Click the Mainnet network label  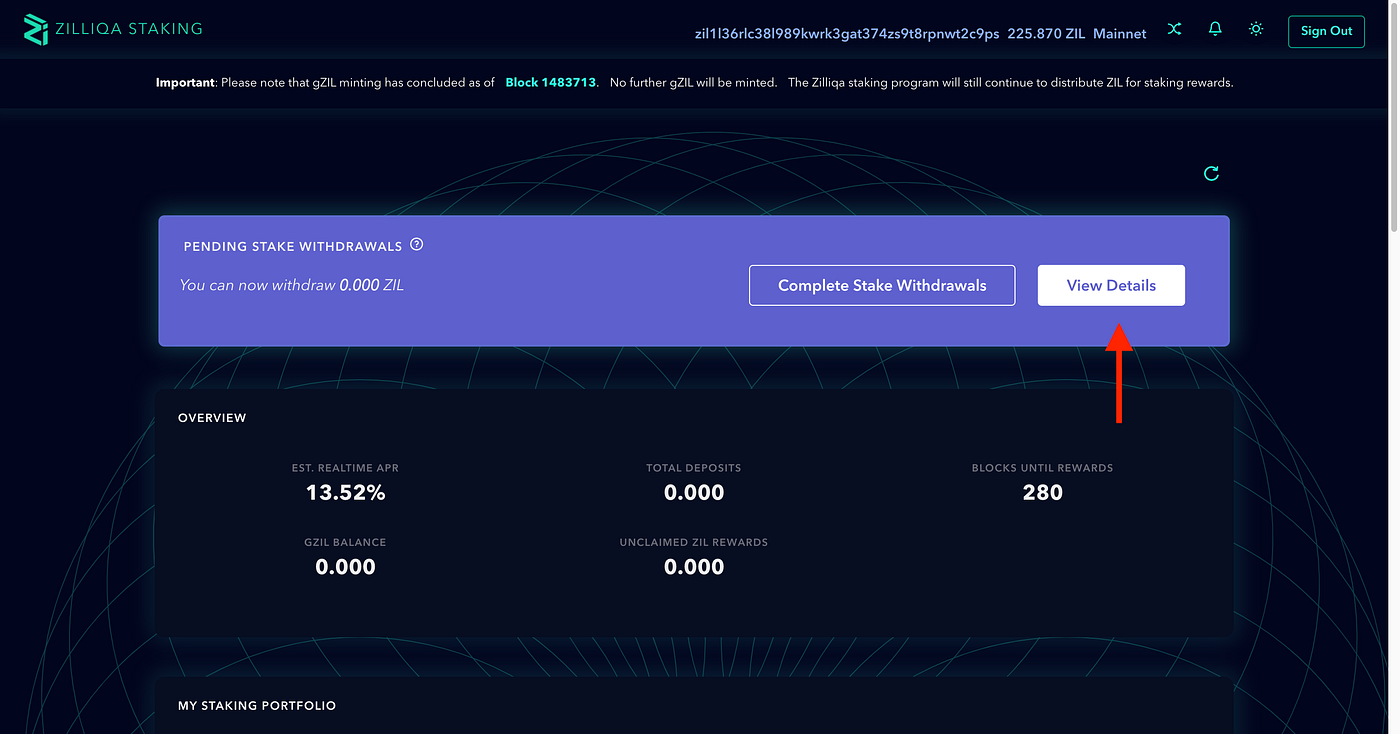point(1120,33)
